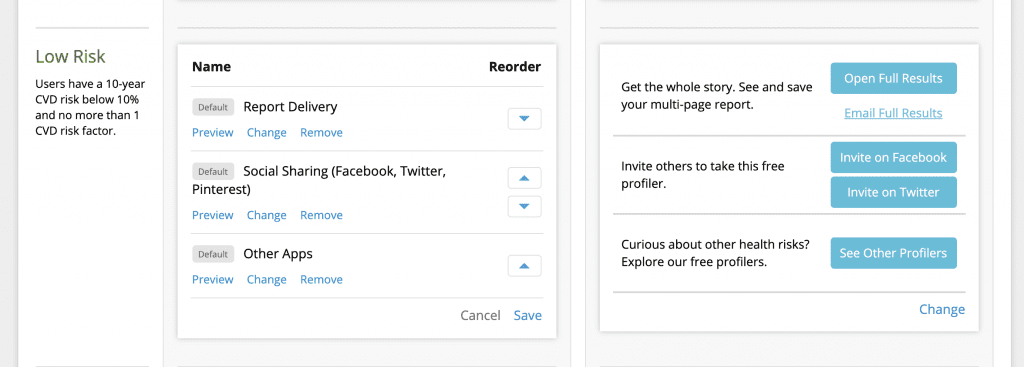Viewport: 1024px width, 367px height.
Task: Click Invite on Facebook button
Action: tap(893, 157)
